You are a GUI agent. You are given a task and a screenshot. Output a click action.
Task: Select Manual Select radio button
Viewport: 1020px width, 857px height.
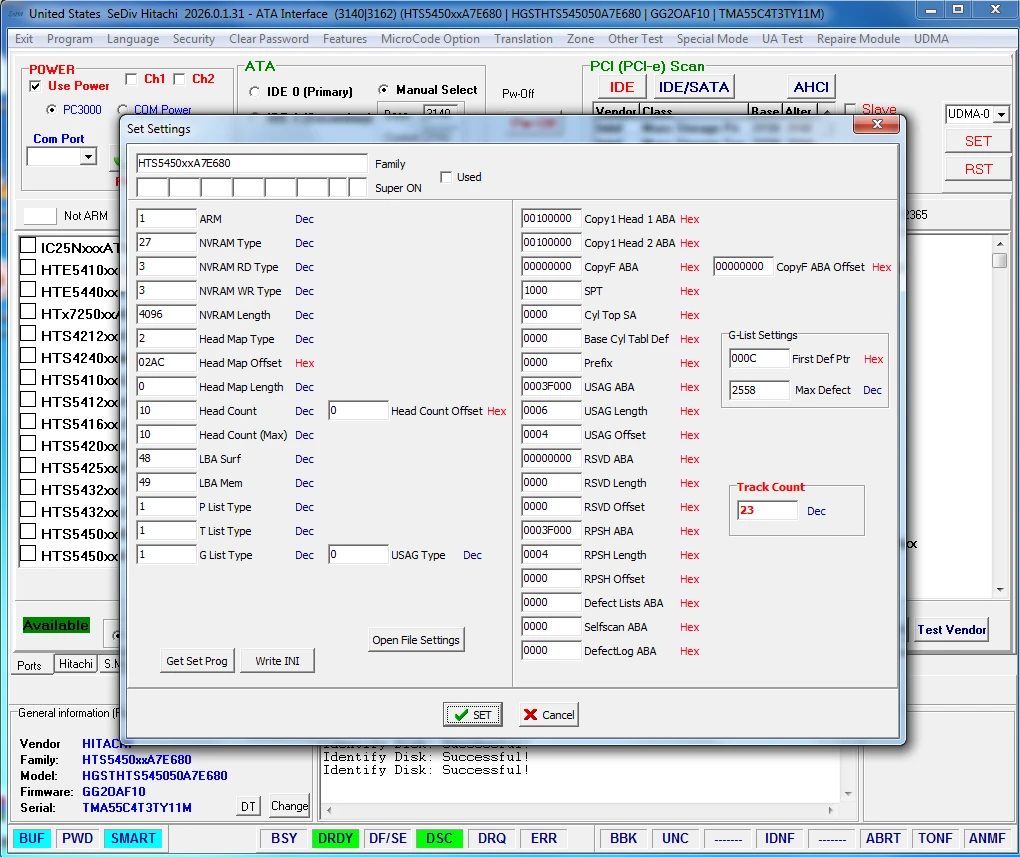coord(383,90)
